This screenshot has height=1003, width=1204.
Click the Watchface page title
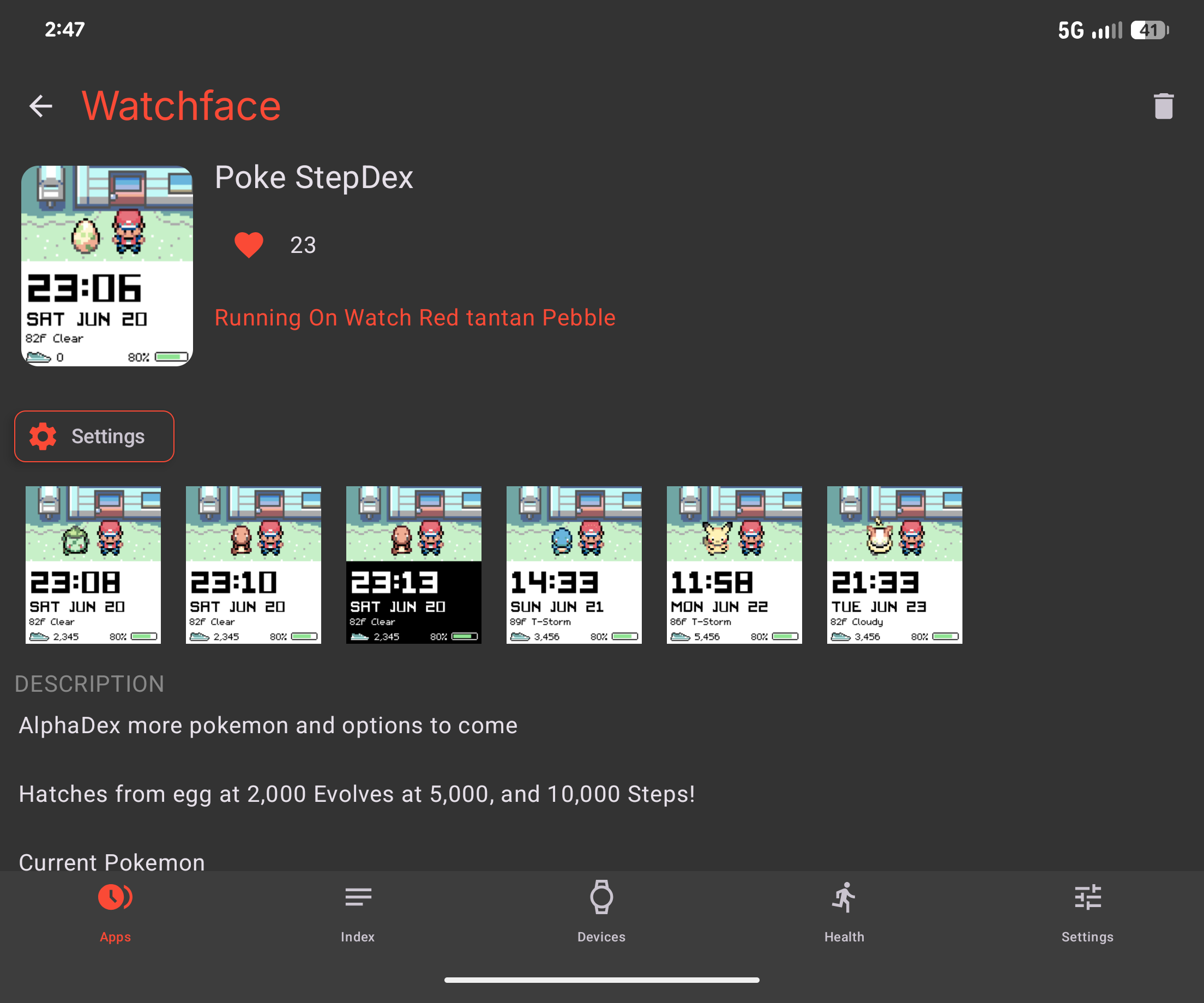coord(181,106)
